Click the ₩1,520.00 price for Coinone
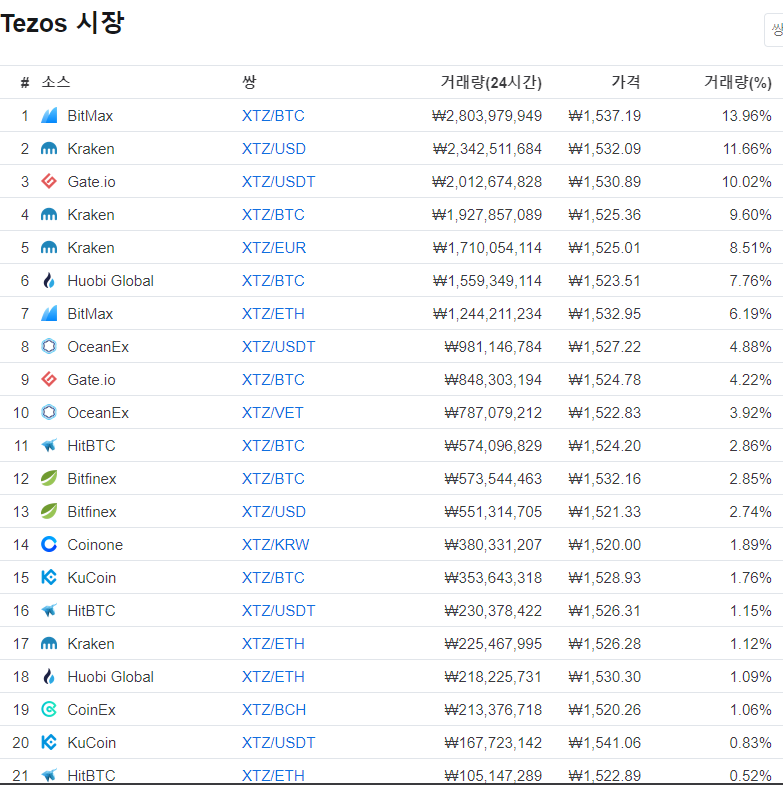 coord(605,545)
